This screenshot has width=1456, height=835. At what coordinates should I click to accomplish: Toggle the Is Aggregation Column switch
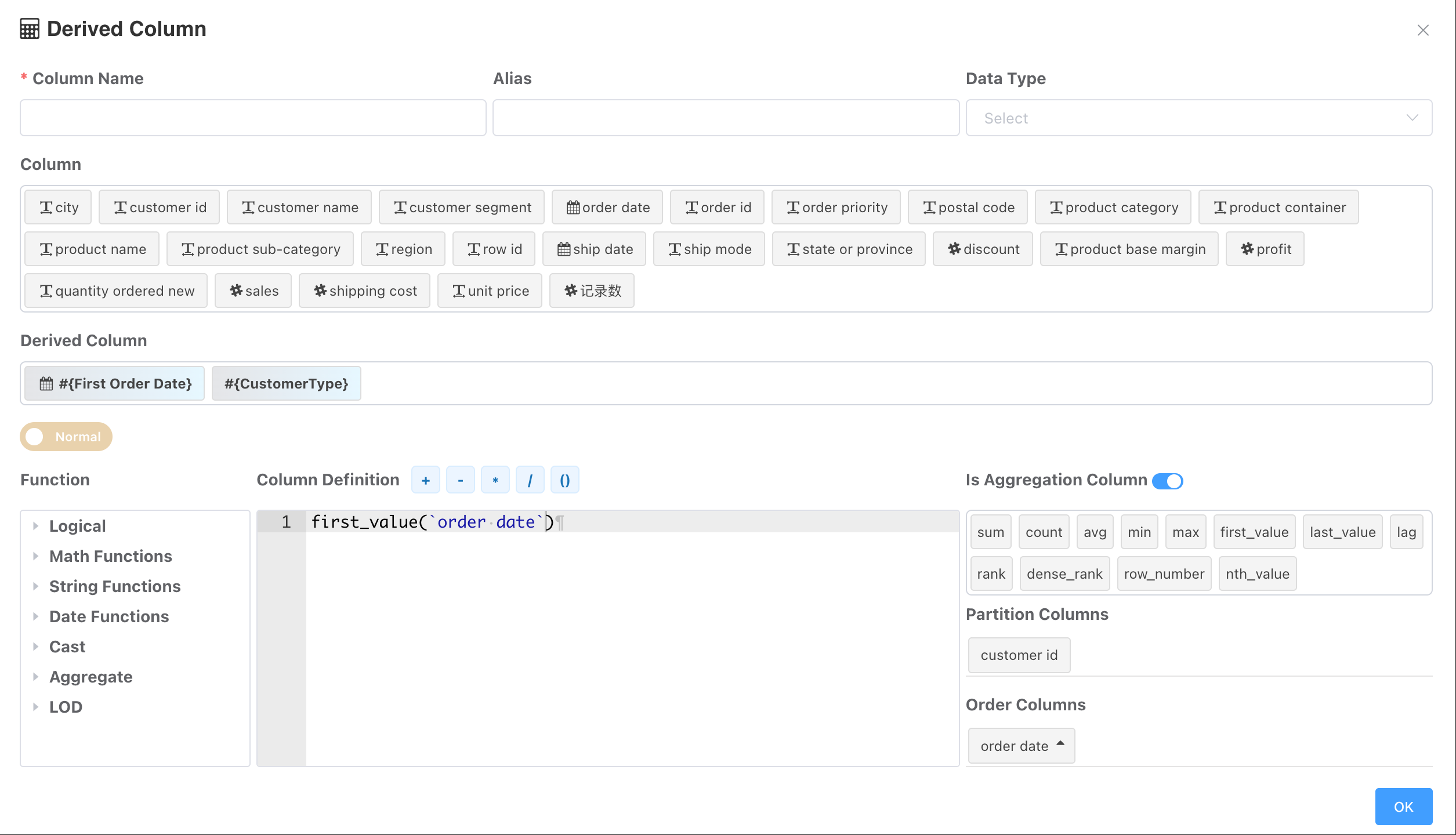pyautogui.click(x=1167, y=481)
